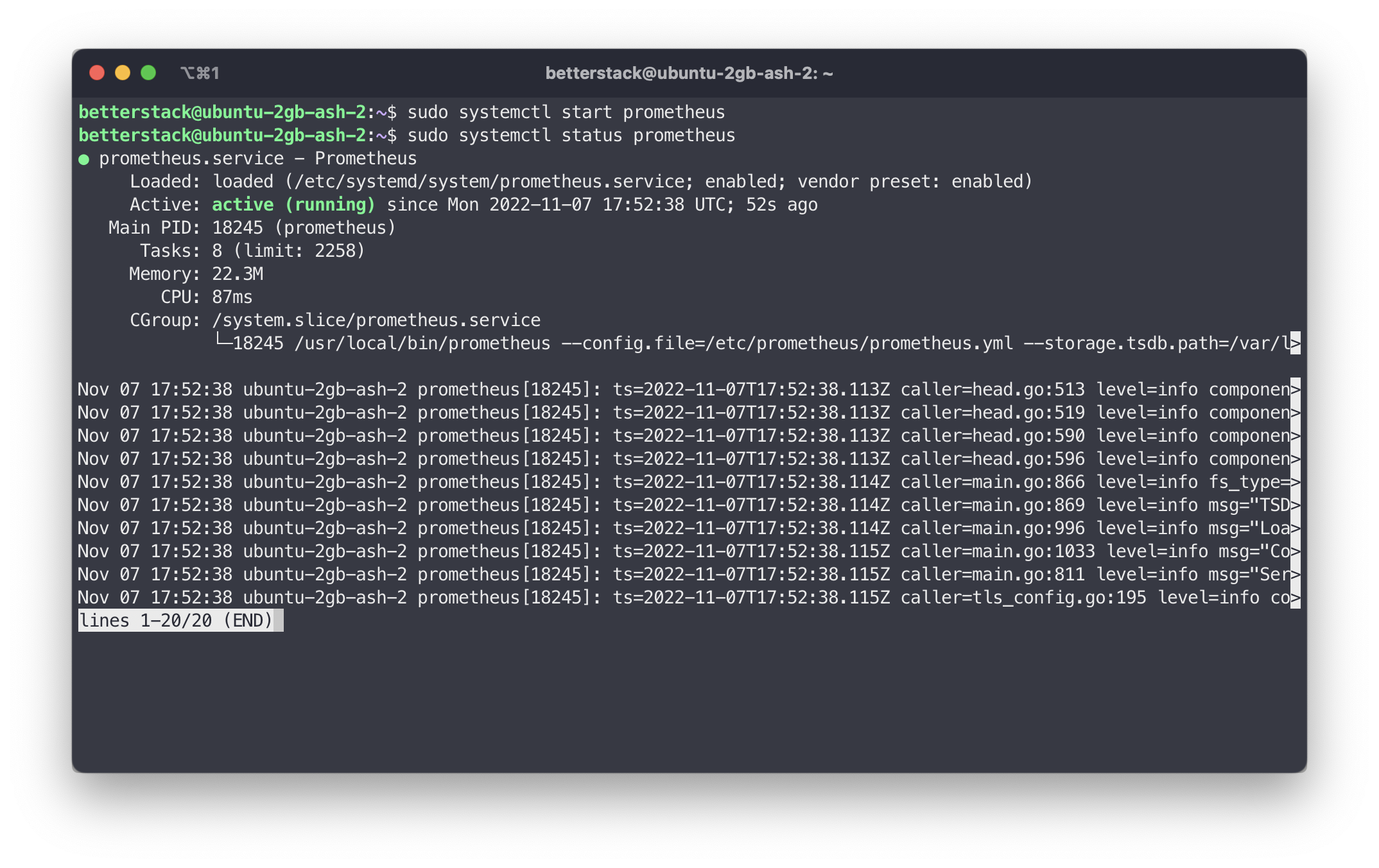
Task: Click the CGroup tree branch under prometheus.service
Action: coord(224,343)
